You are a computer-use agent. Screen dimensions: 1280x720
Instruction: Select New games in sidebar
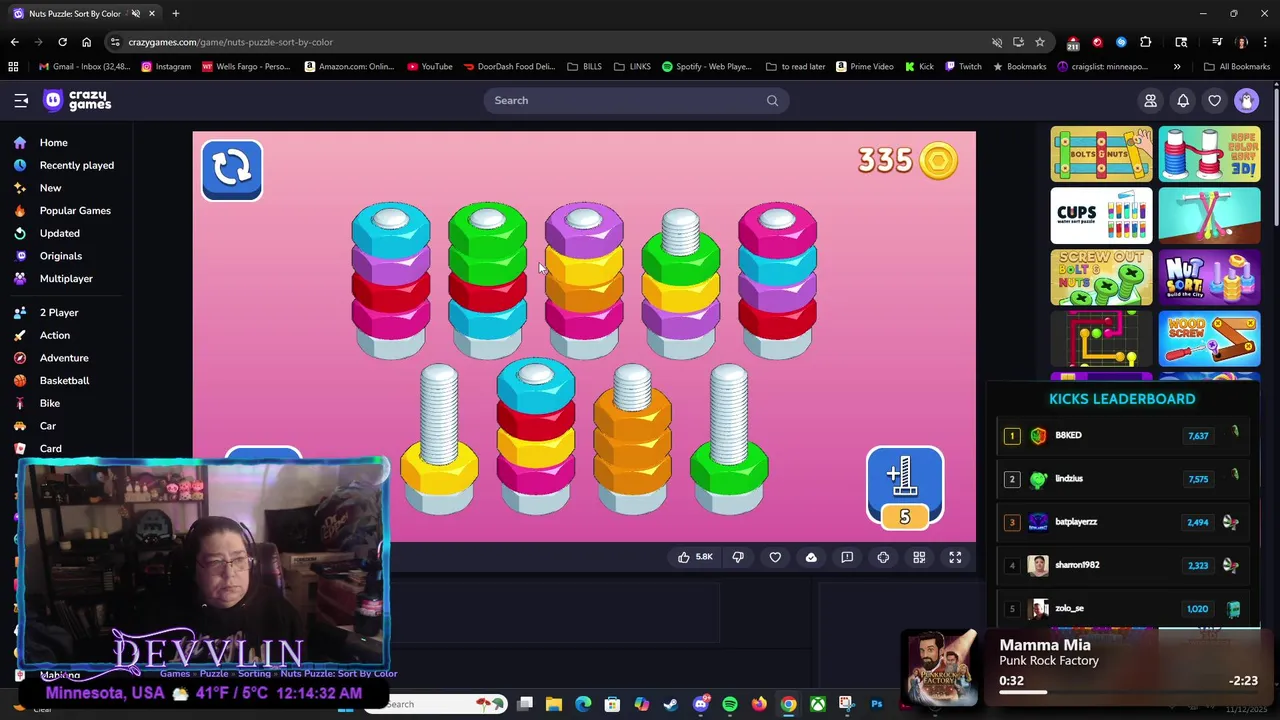[50, 188]
